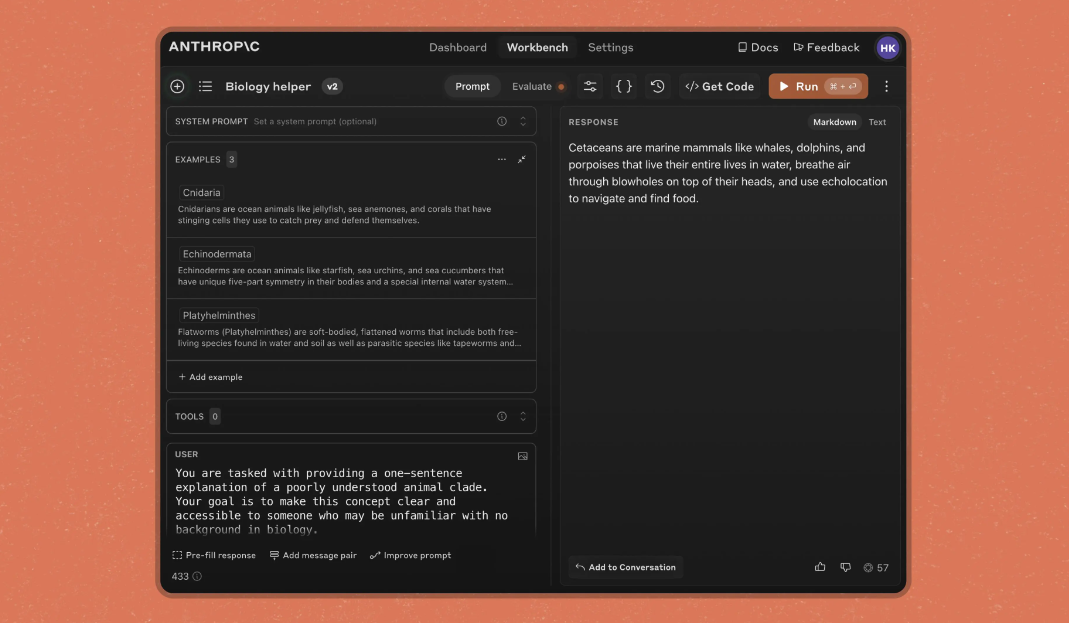
Task: Switch response view to Markdown
Action: click(x=834, y=122)
